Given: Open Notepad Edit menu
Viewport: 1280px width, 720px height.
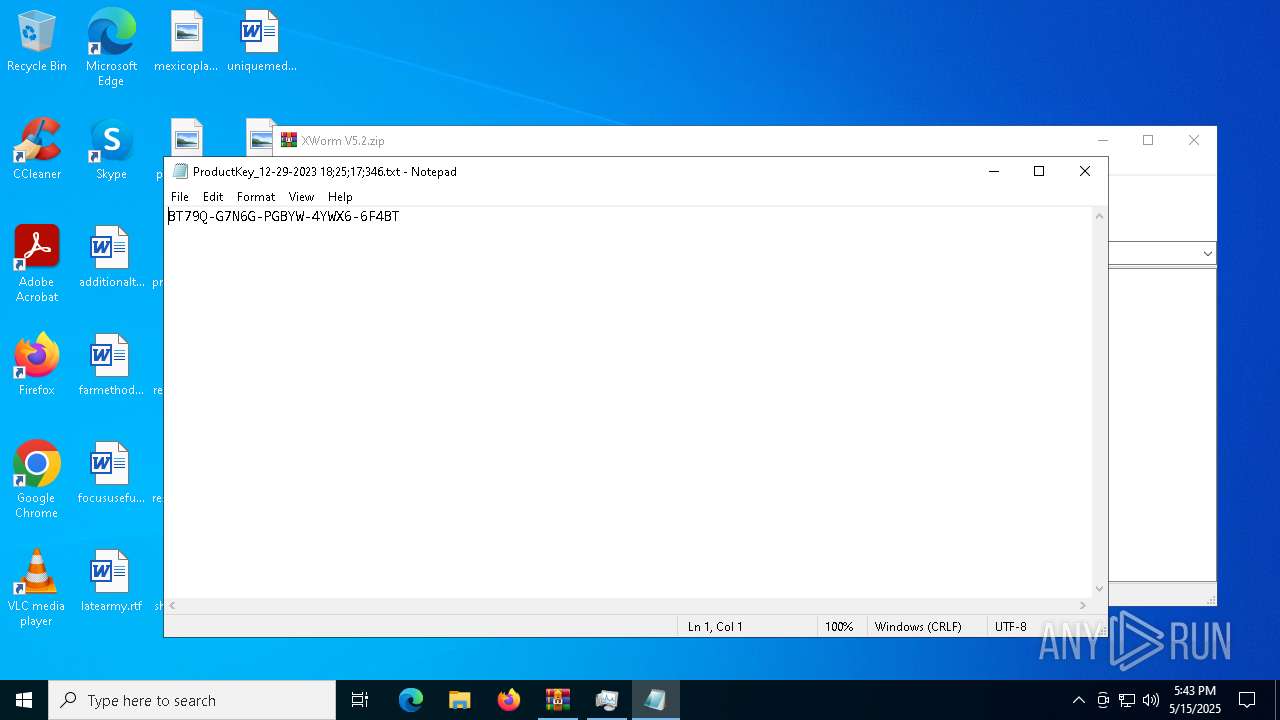Looking at the screenshot, I should coord(213,197).
